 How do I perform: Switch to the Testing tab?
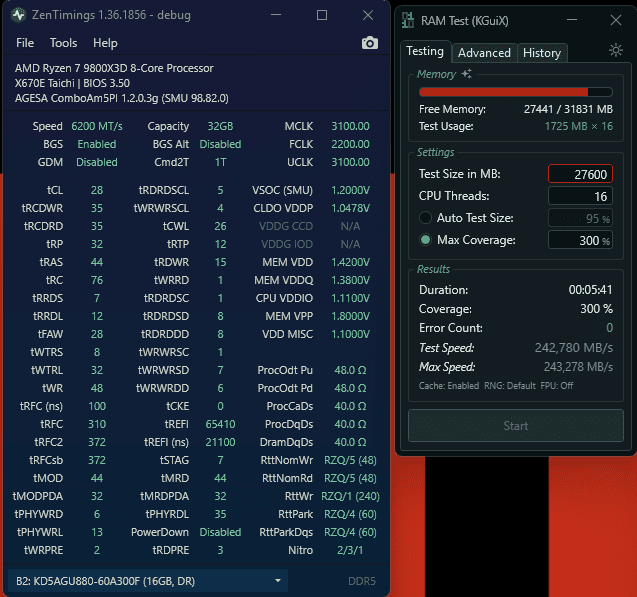(x=425, y=51)
